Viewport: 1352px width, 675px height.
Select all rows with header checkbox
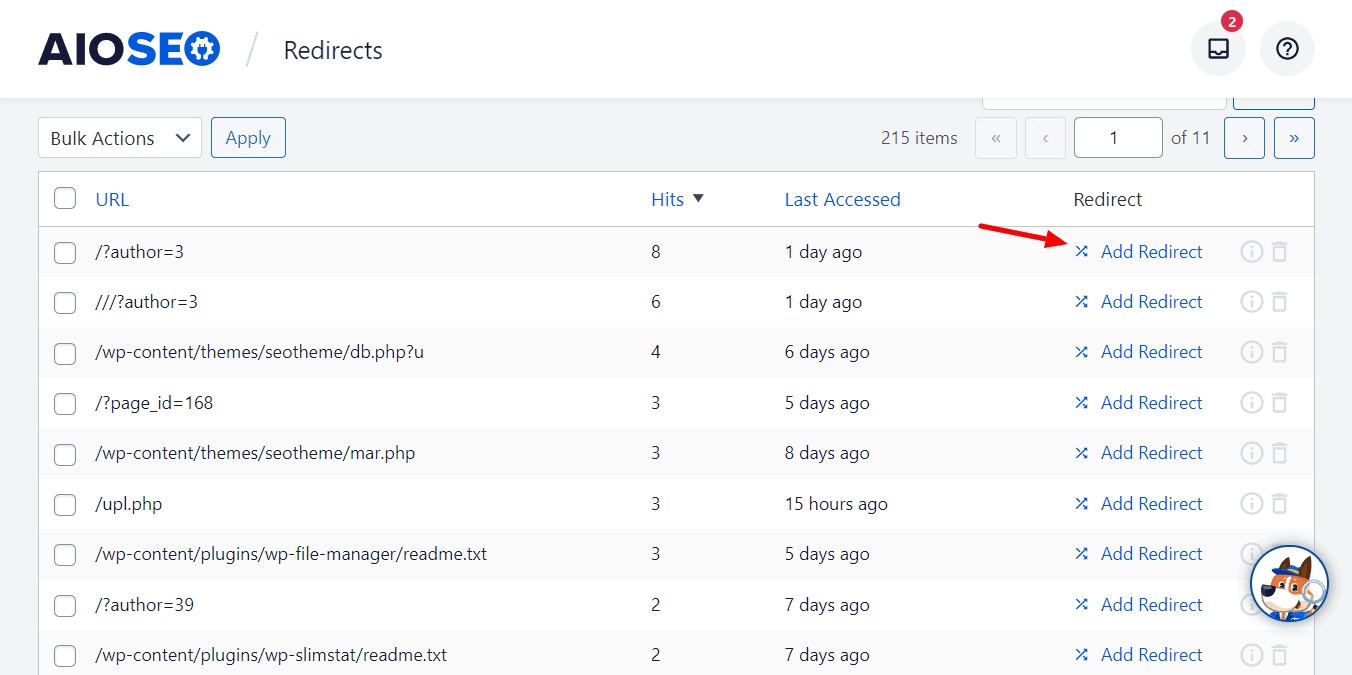click(x=65, y=199)
